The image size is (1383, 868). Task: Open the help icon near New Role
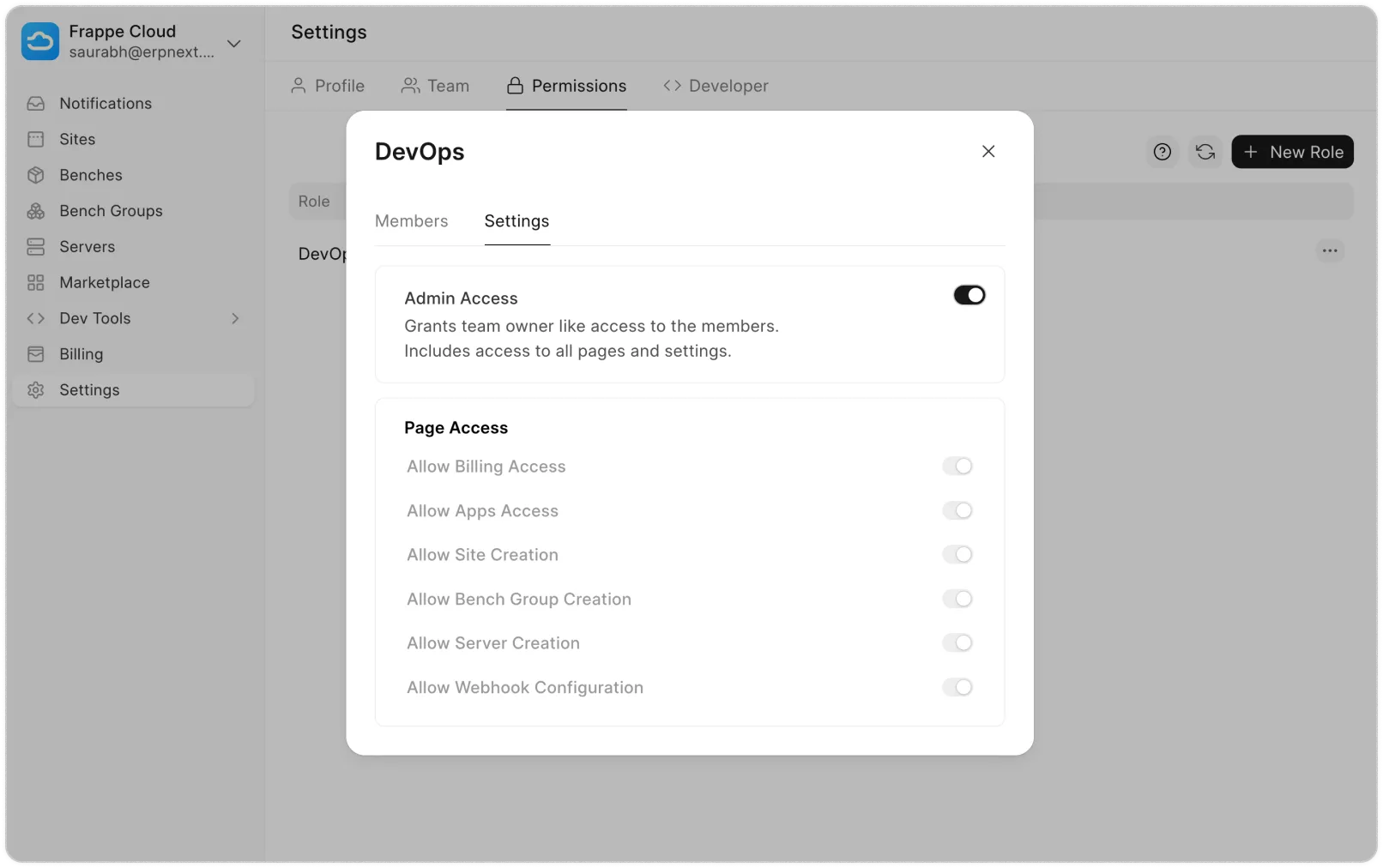[1162, 152]
